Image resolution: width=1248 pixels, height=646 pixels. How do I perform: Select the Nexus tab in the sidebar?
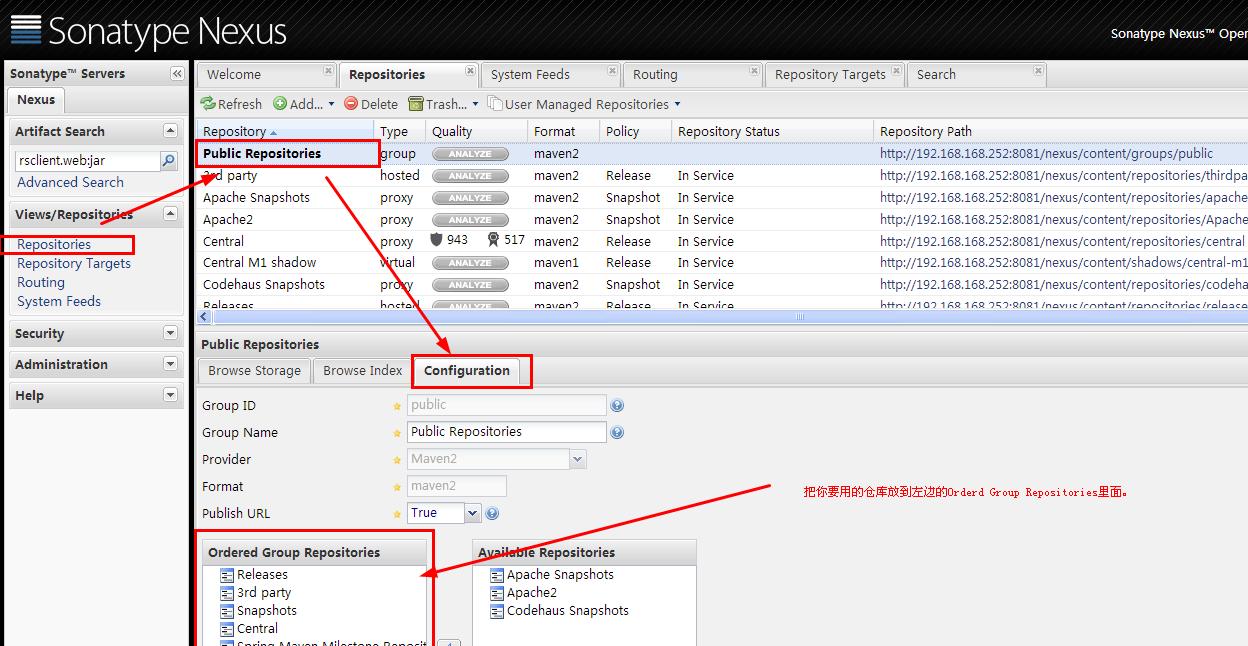36,100
